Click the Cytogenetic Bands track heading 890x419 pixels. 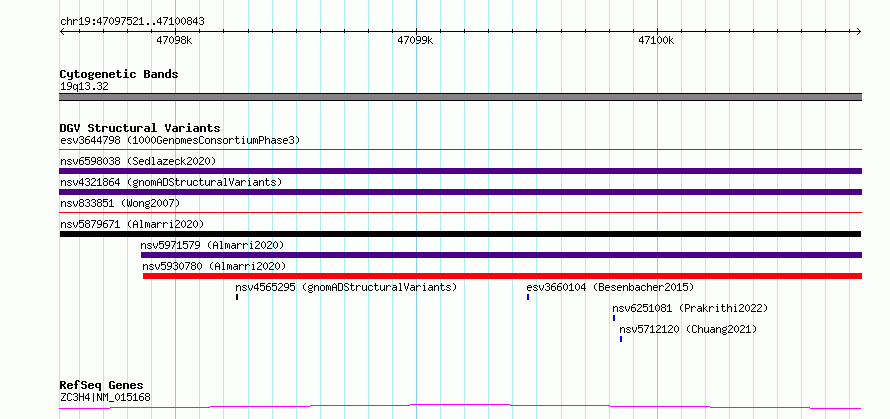point(119,74)
